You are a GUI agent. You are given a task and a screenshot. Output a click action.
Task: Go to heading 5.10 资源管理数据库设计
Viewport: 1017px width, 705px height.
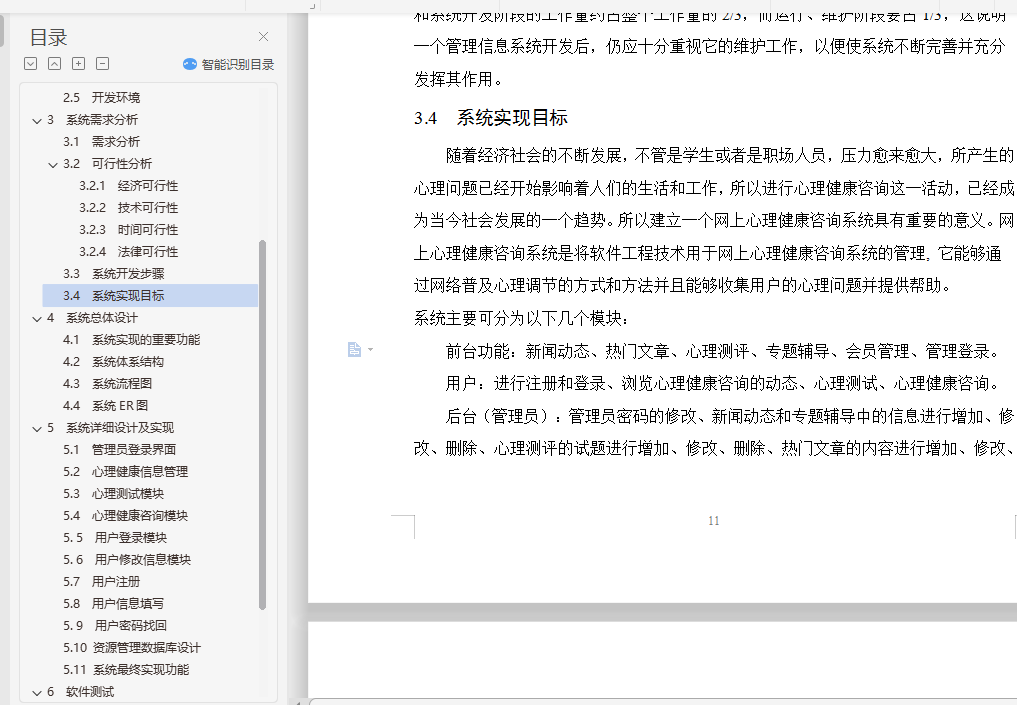point(132,648)
